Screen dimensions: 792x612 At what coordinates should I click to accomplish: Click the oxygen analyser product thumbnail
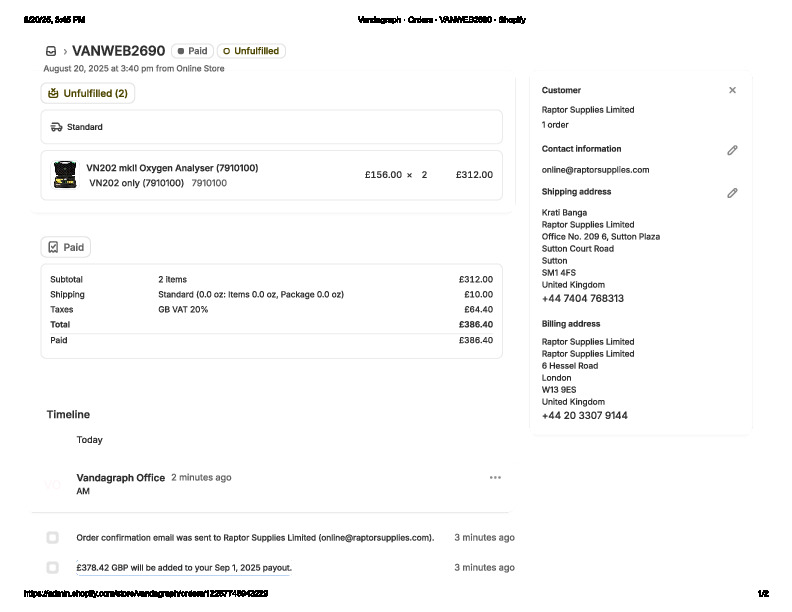point(65,175)
